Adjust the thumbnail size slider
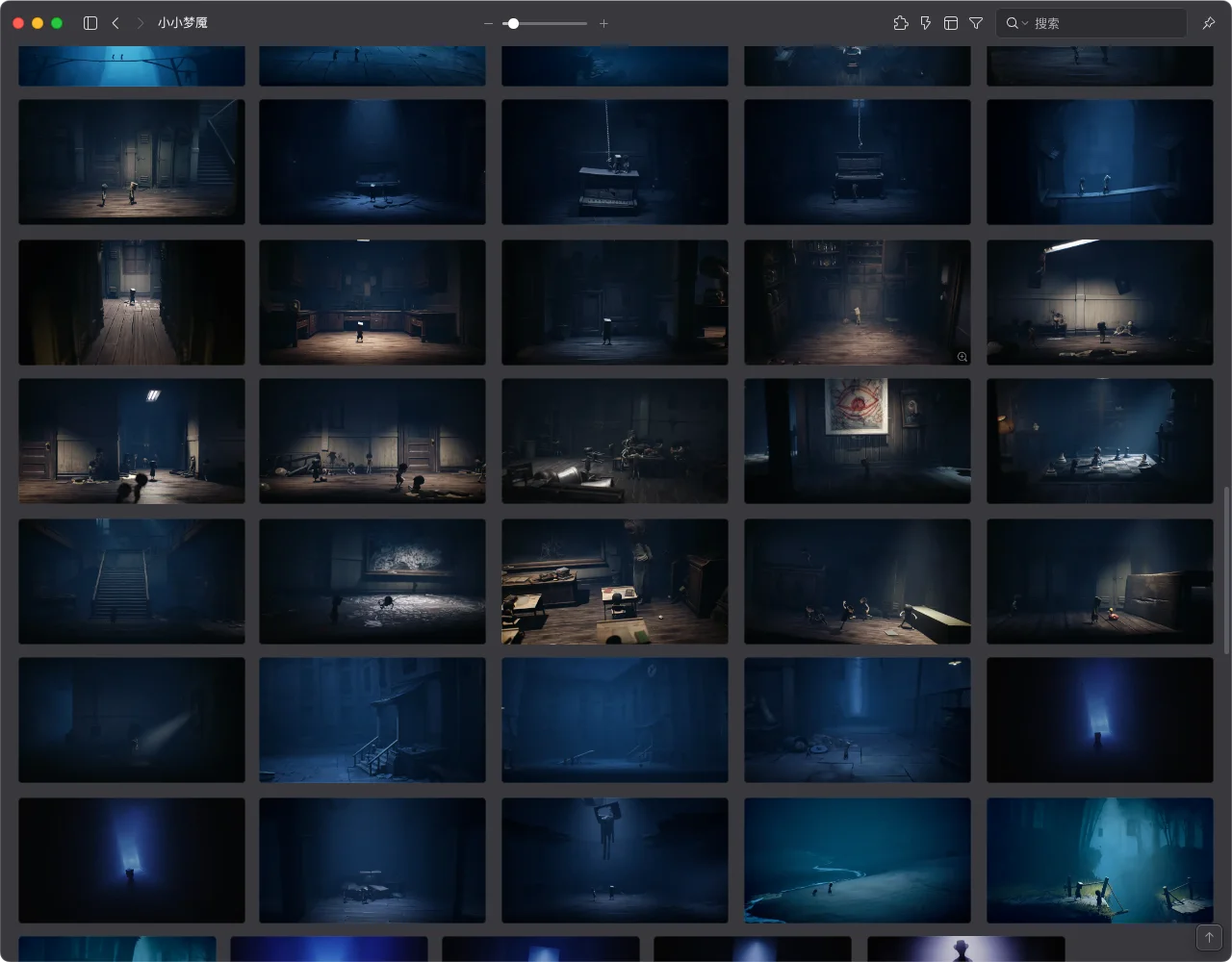This screenshot has height=962, width=1232. (546, 23)
